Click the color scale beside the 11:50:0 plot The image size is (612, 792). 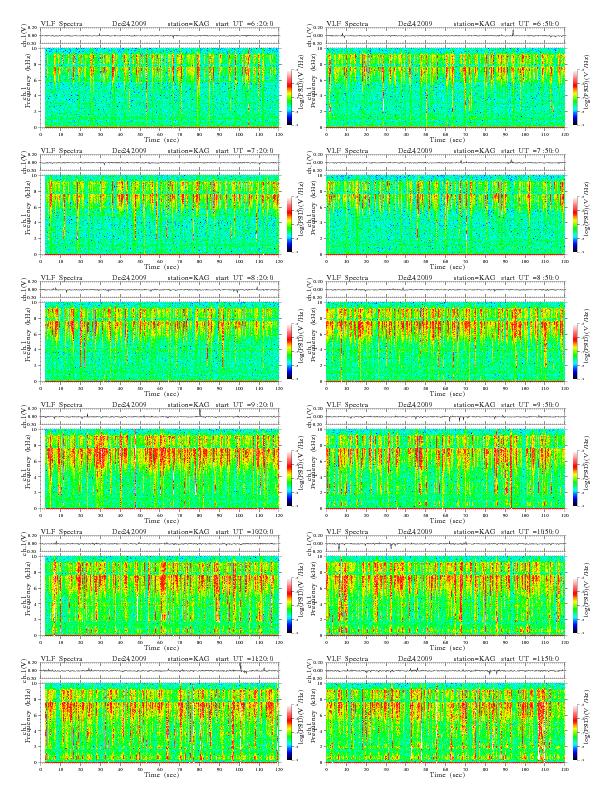click(x=575, y=732)
